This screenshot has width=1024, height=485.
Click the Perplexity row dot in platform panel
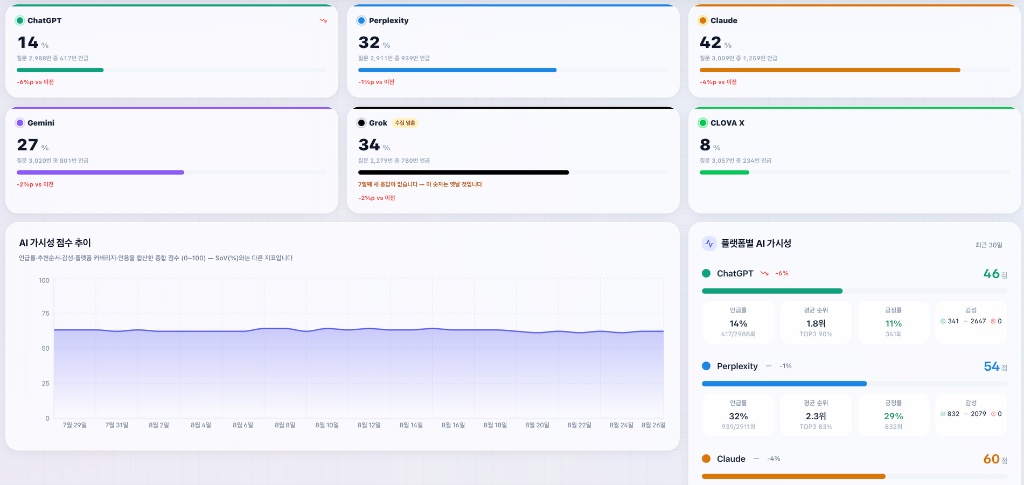pos(706,366)
